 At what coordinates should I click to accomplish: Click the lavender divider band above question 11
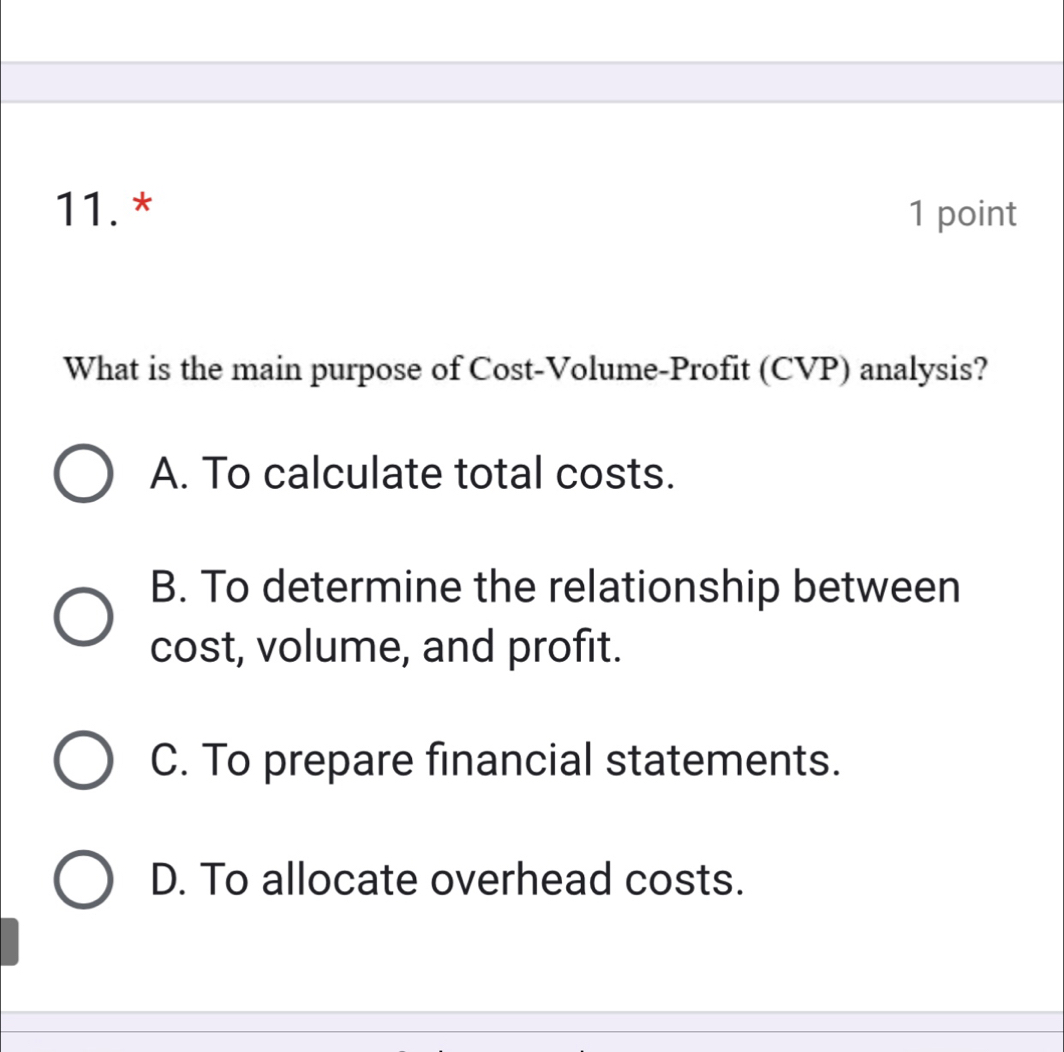point(532,82)
